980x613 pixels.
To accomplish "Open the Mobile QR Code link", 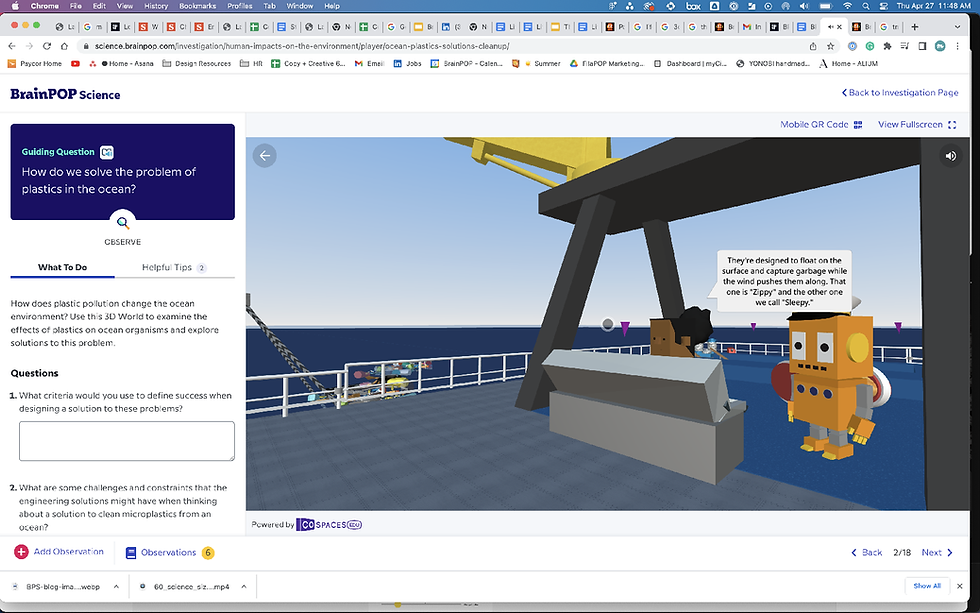I will pyautogui.click(x=821, y=124).
